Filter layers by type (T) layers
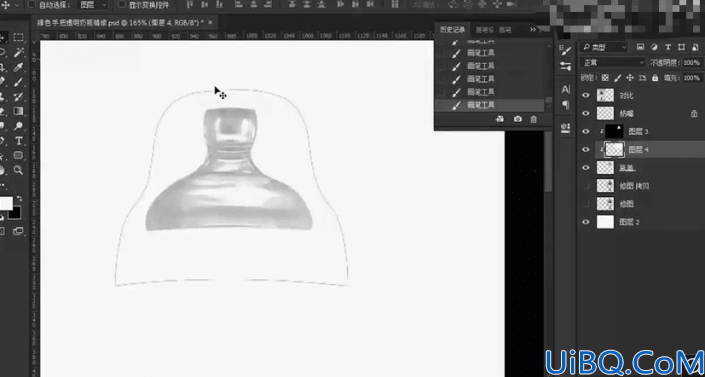705x377 pixels. 668,47
